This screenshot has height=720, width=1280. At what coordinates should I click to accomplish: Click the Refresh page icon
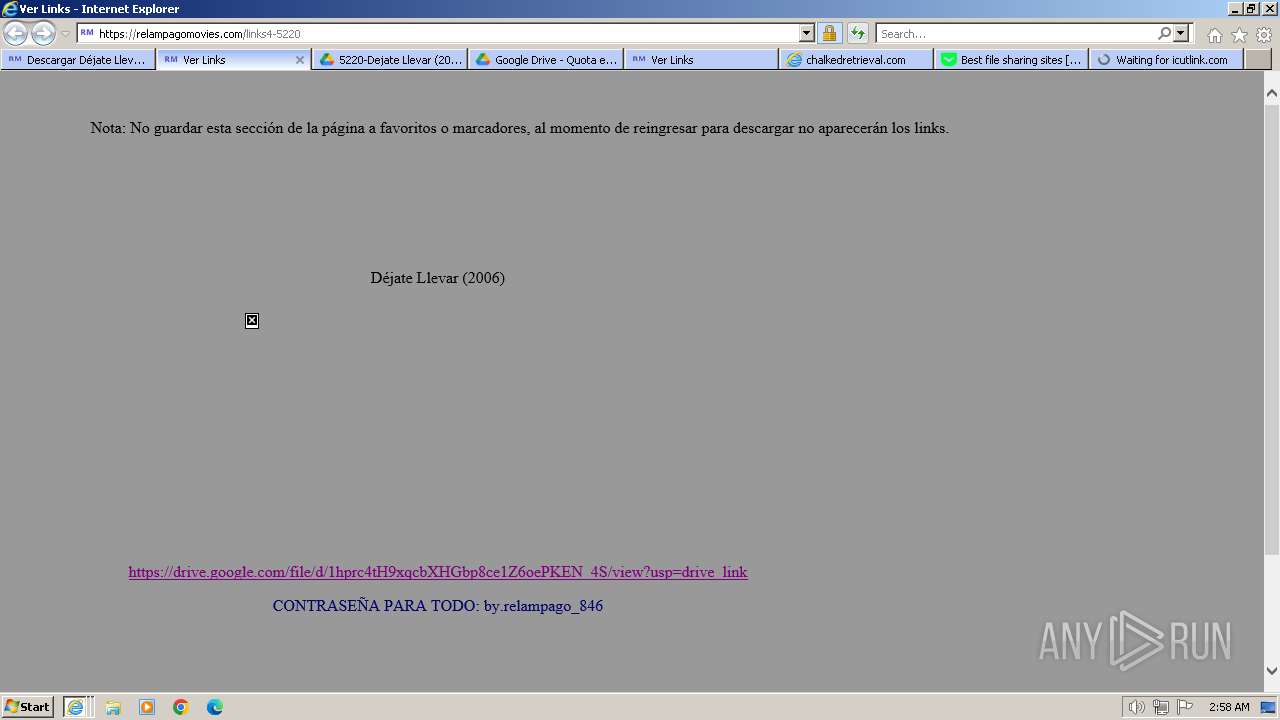pyautogui.click(x=857, y=33)
